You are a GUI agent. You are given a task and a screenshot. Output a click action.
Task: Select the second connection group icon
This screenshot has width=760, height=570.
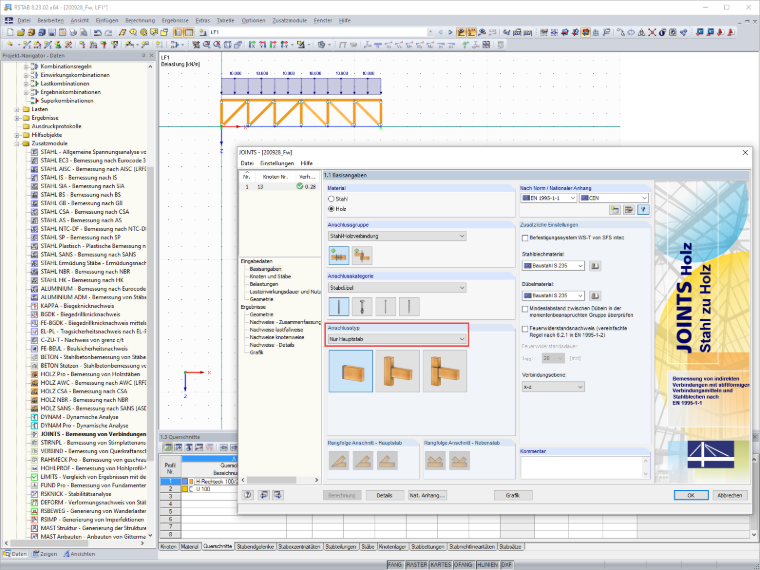[362, 255]
